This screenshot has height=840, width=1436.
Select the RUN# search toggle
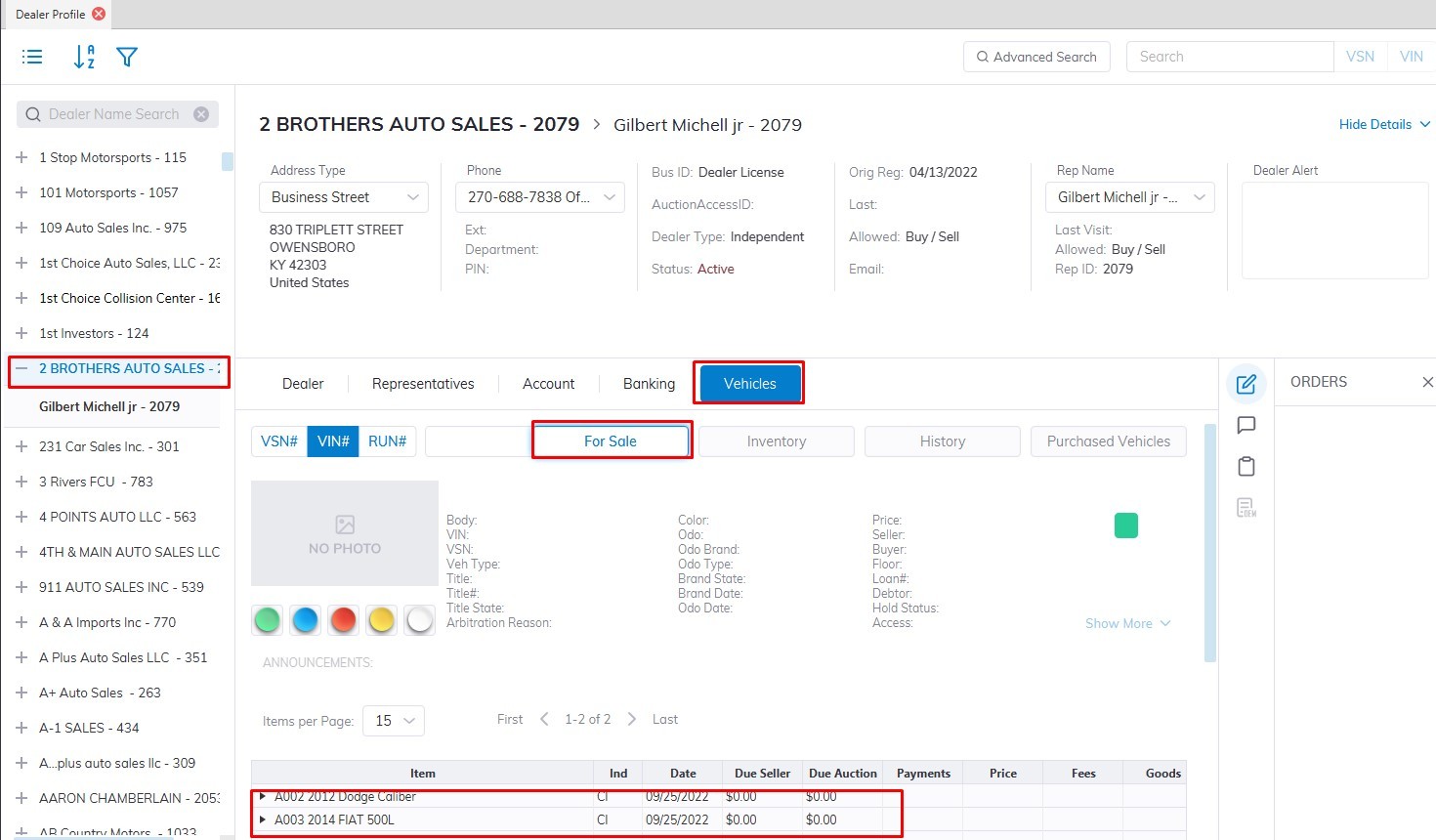pos(387,441)
